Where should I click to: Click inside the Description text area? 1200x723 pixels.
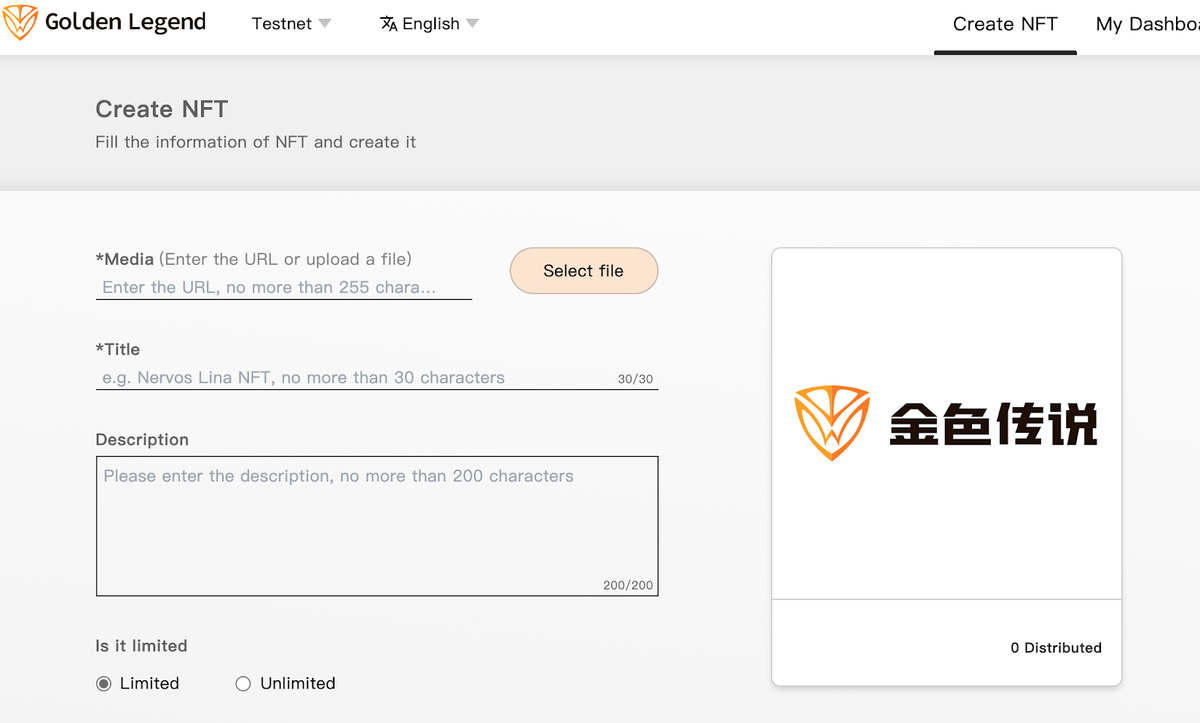click(377, 526)
